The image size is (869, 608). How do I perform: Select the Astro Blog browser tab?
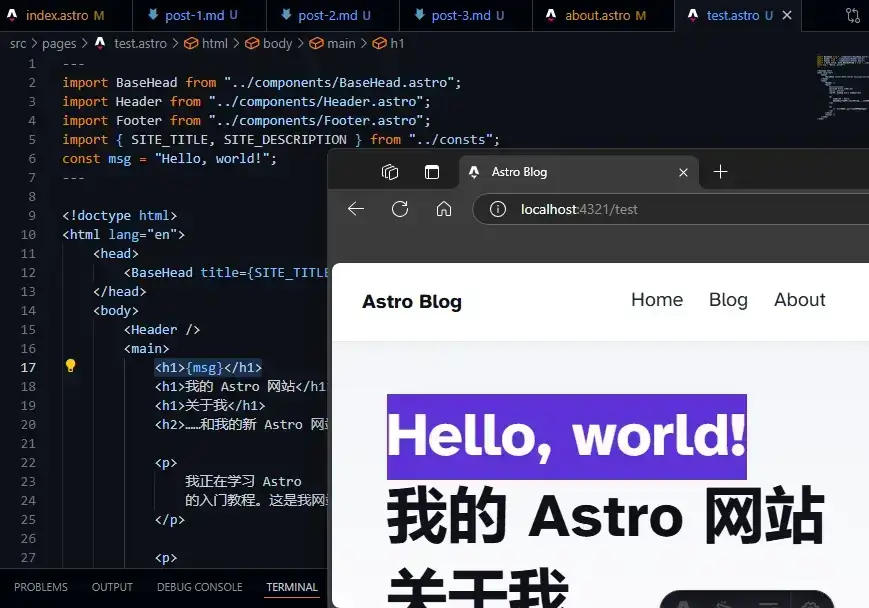579,172
